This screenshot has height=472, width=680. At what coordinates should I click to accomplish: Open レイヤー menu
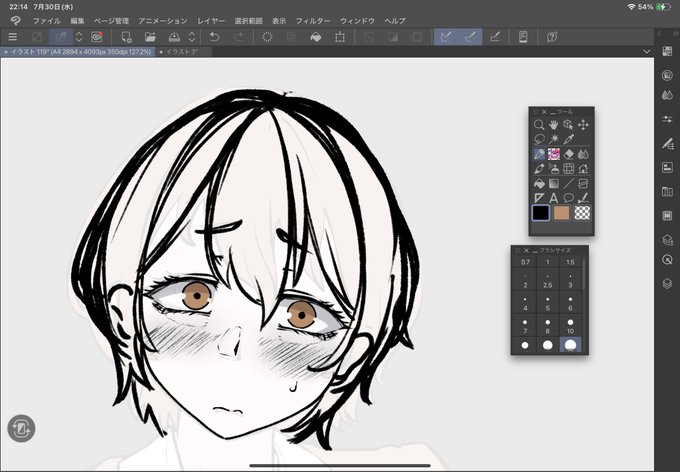[x=211, y=21]
